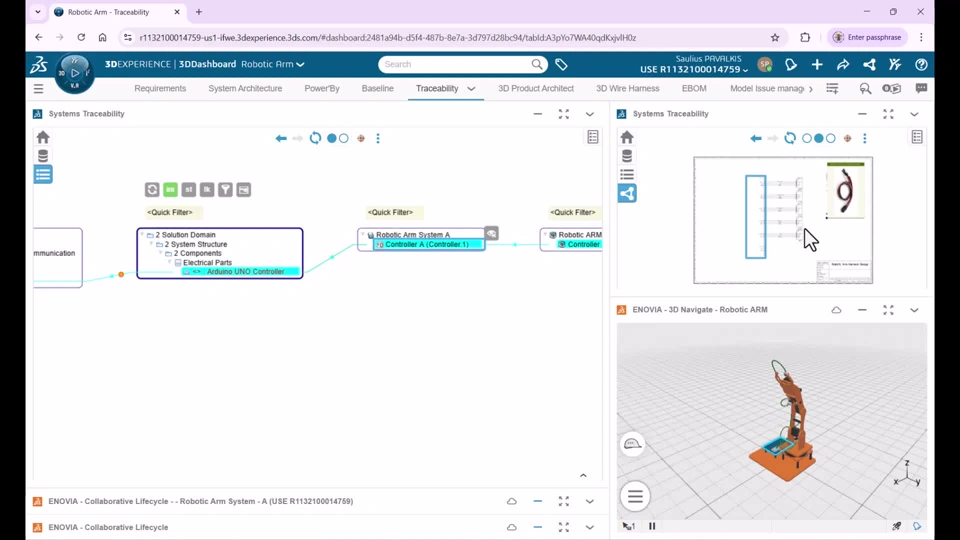This screenshot has height=540, width=960.
Task: Open the properties panel icon at right of the left Traceability widget
Action: (x=593, y=137)
